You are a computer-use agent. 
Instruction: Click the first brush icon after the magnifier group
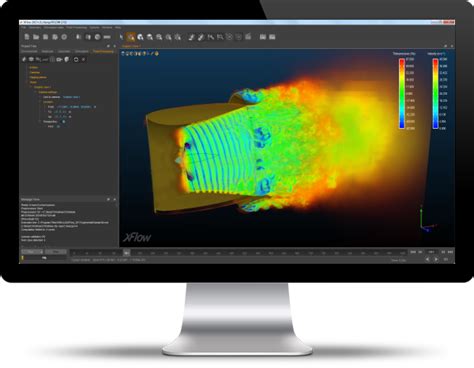(191, 37)
